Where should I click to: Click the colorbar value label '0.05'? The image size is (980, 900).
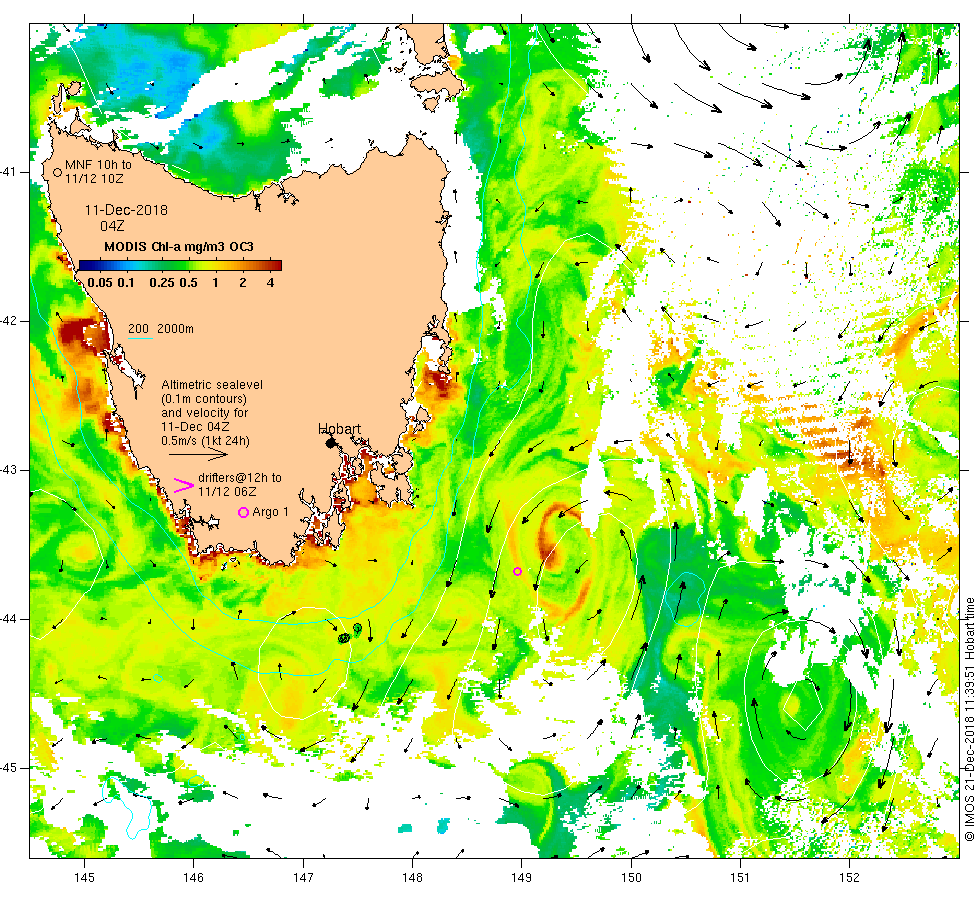tap(100, 282)
